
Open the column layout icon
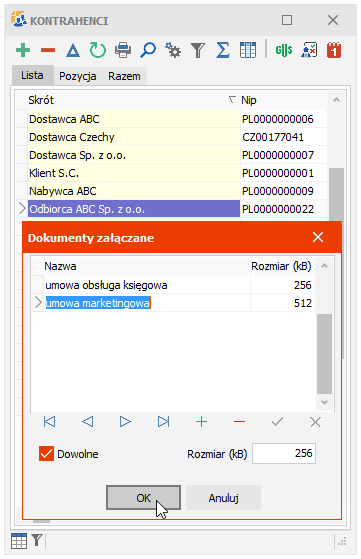point(248,50)
